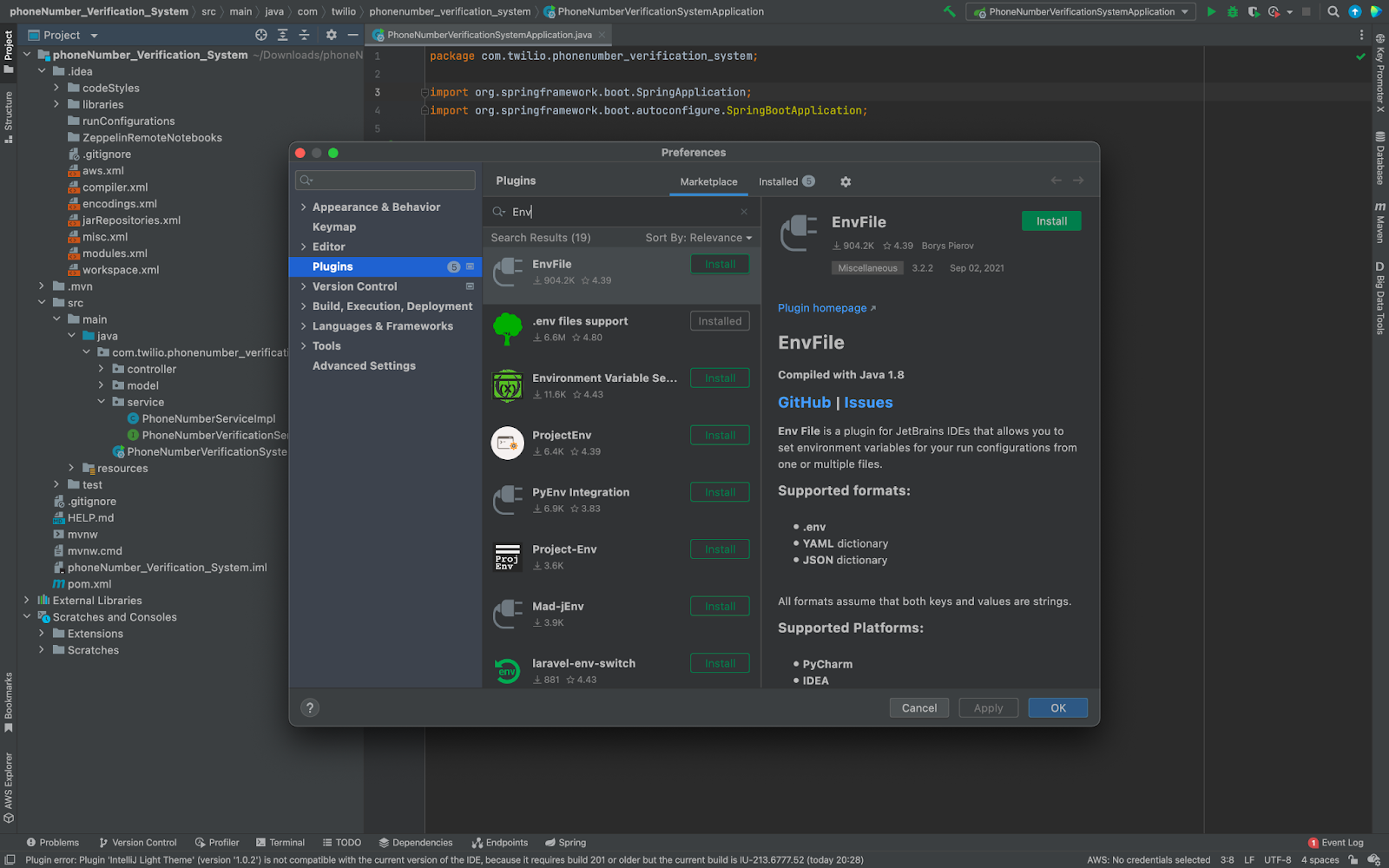Clear the plugin search field
The height and width of the screenshot is (868, 1389).
(x=744, y=212)
